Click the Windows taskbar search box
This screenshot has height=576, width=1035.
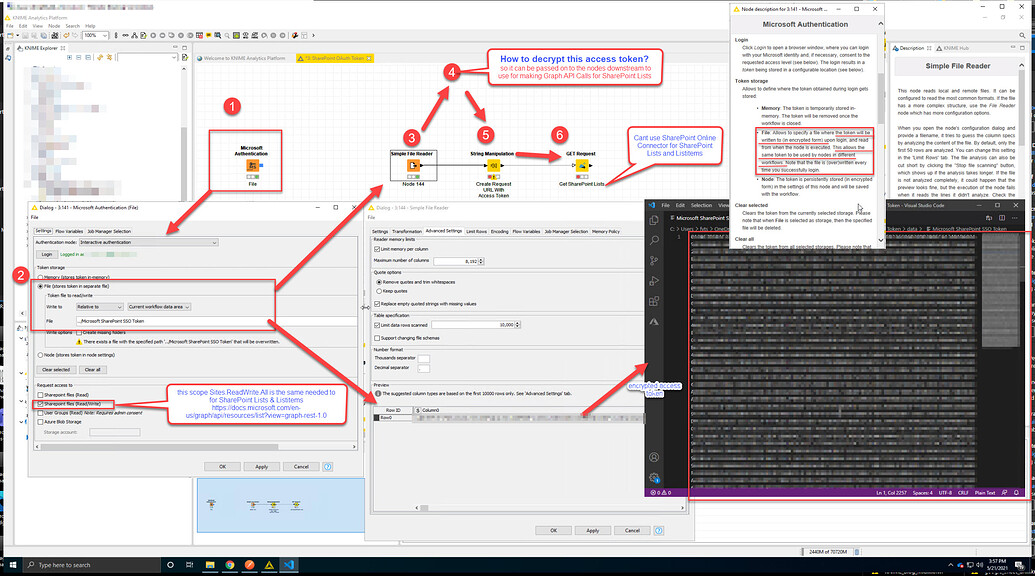point(90,563)
